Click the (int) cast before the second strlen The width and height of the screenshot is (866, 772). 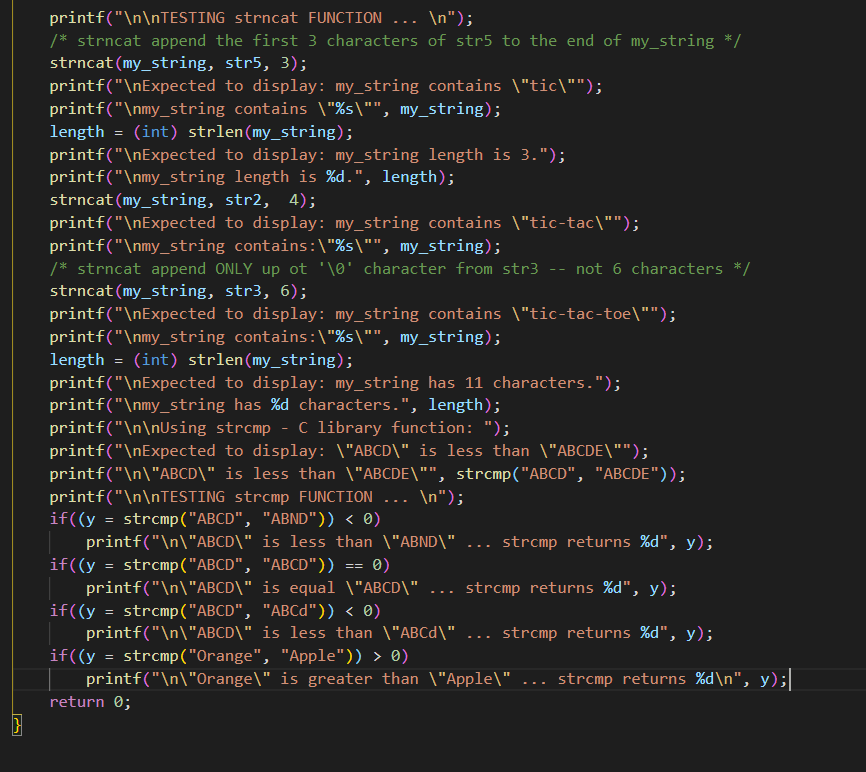155,359
